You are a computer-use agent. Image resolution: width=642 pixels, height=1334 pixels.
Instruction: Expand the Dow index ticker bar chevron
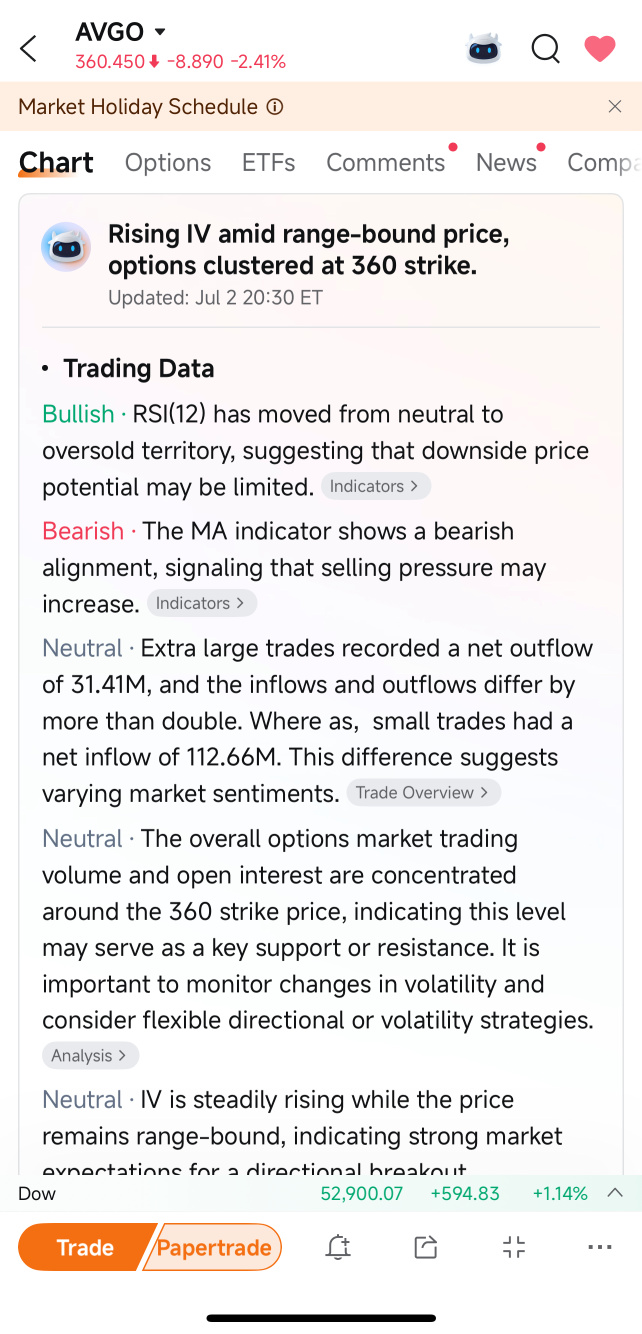click(x=616, y=1193)
